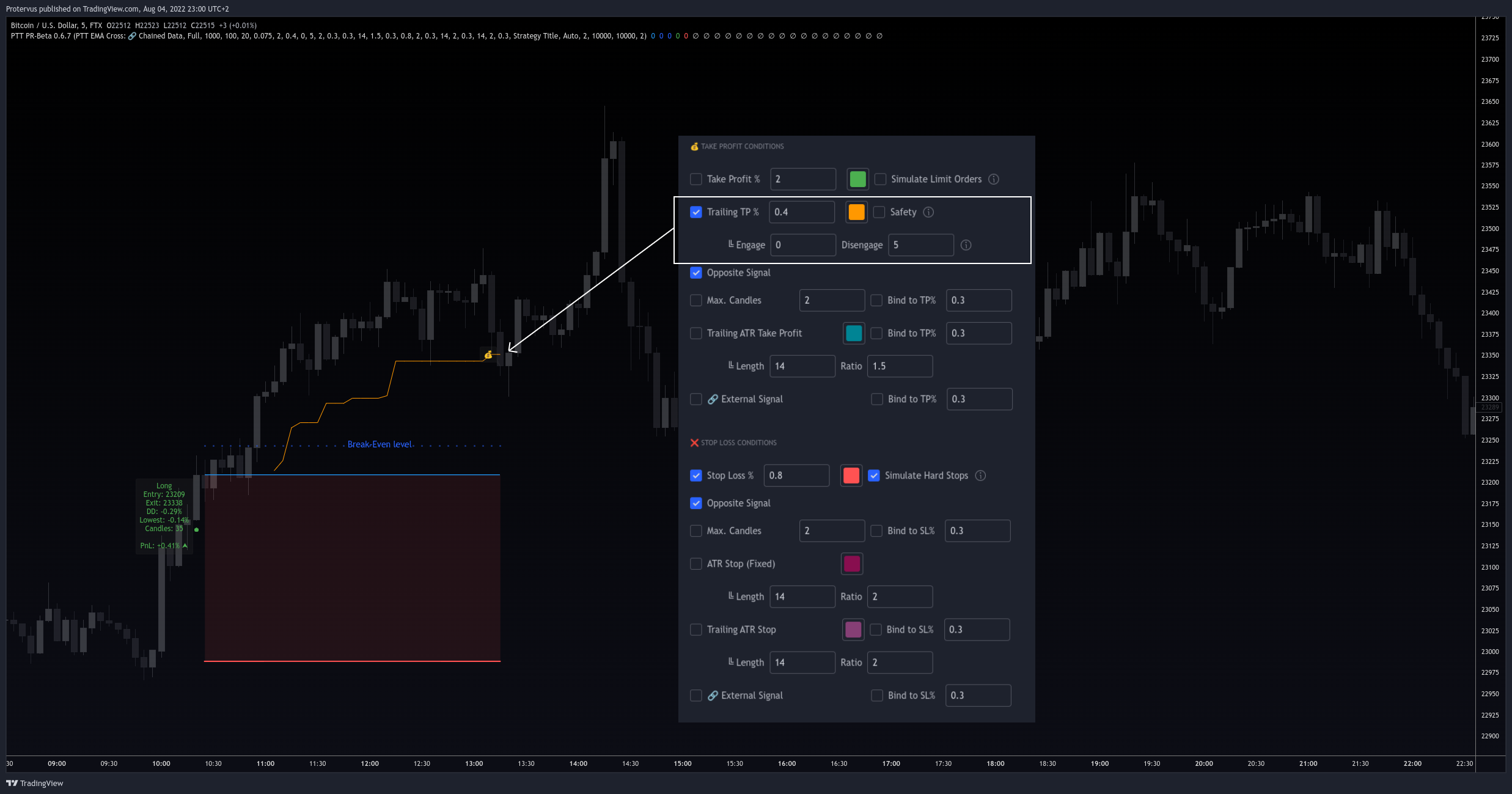Click link icon of External Signal under Take Profit
Screen dimensions: 1512x794
click(x=713, y=399)
